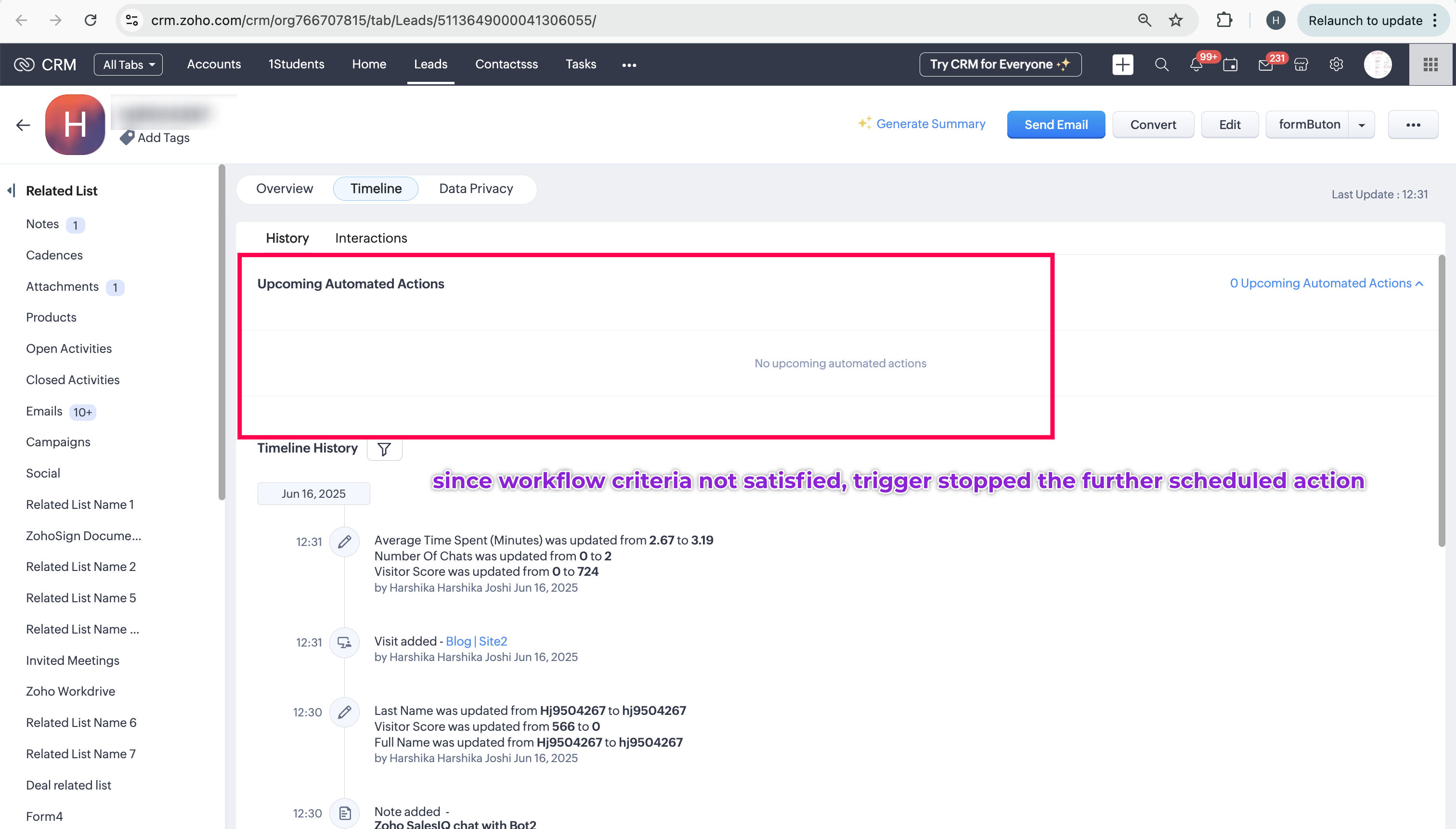Viewport: 1456px width, 829px height.
Task: Open the All Tabs dropdown
Action: click(x=128, y=65)
